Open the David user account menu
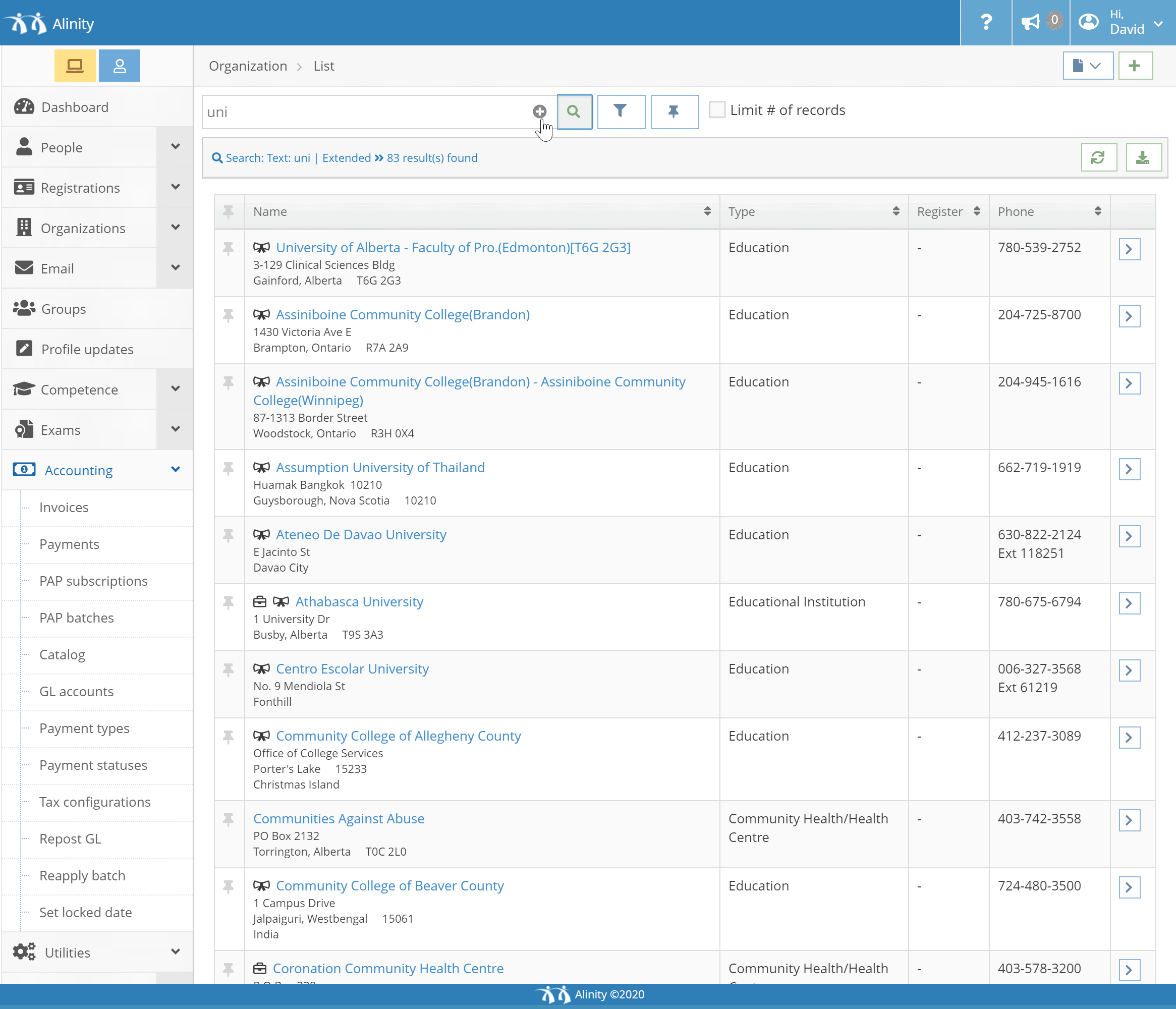 click(1123, 23)
